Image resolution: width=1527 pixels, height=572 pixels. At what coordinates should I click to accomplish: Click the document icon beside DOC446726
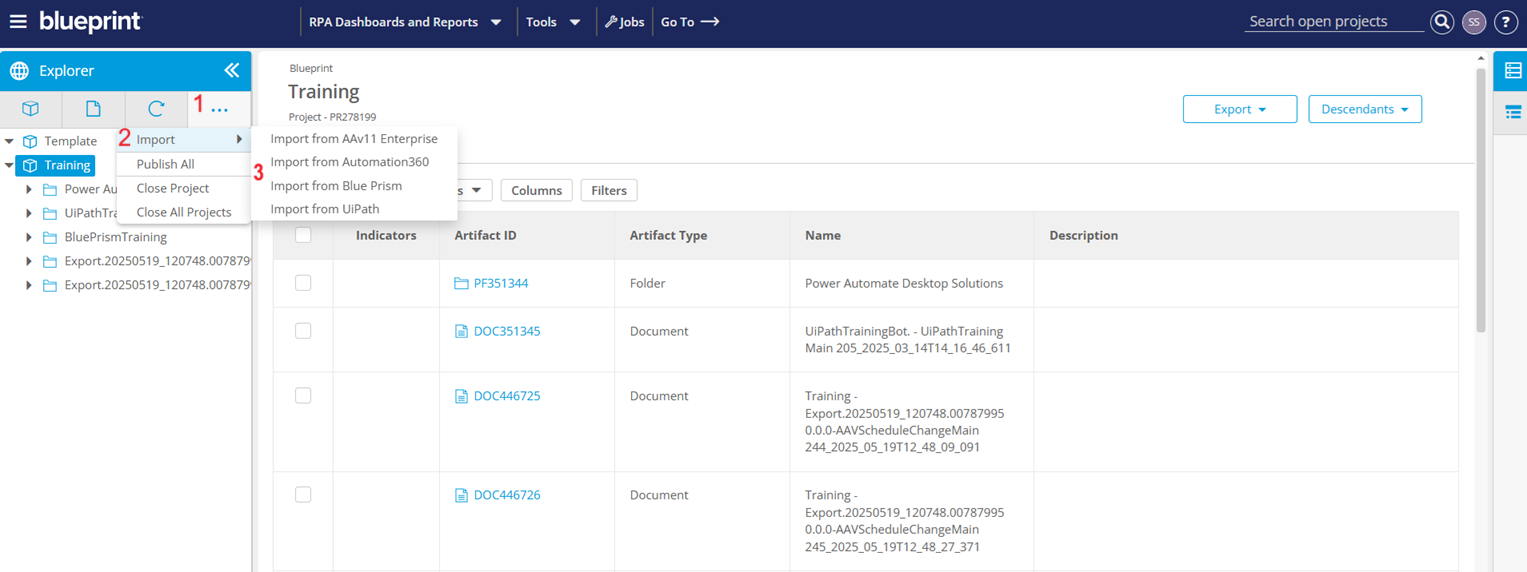461,495
